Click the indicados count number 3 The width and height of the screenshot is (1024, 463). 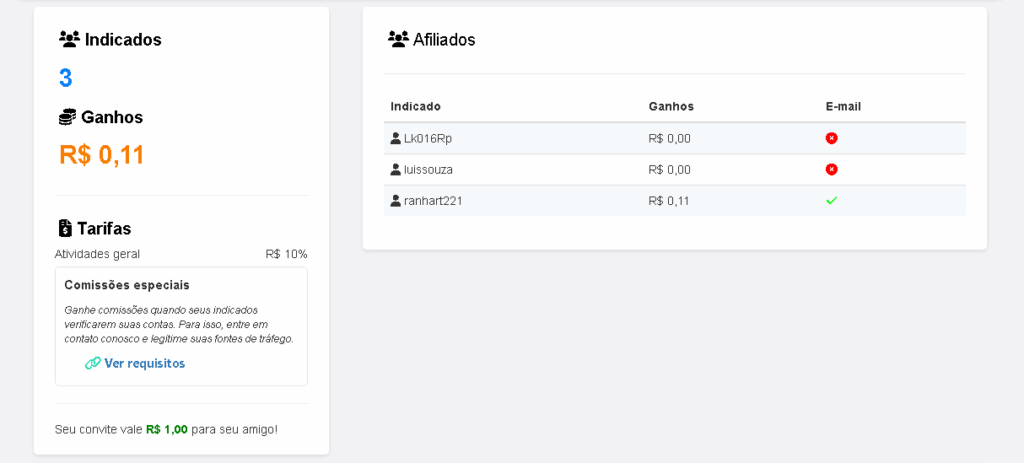pyautogui.click(x=65, y=78)
